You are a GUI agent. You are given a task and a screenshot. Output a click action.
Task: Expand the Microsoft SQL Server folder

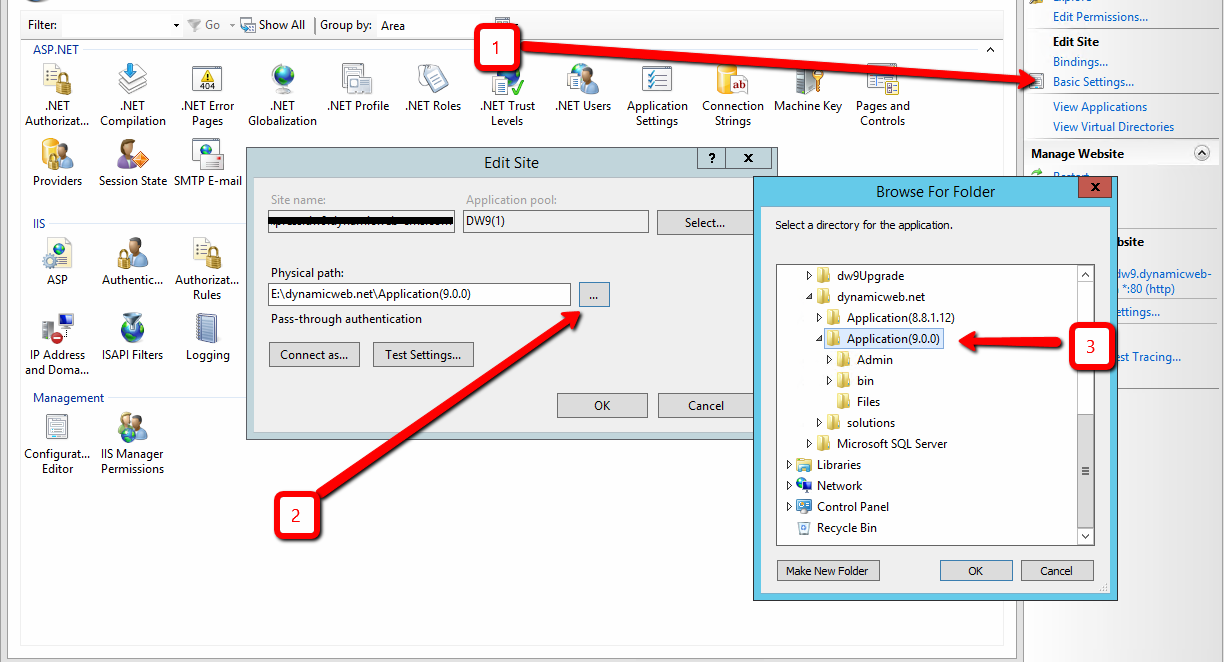pos(810,444)
